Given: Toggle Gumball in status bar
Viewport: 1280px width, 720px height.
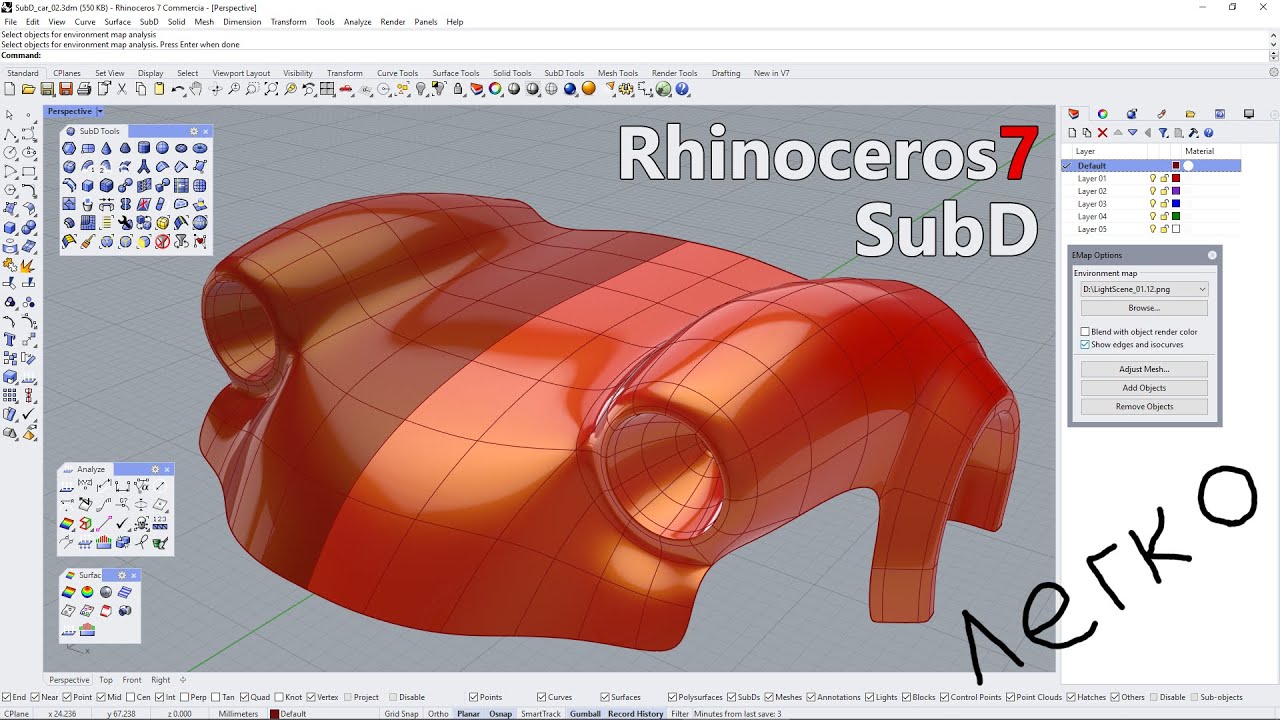Looking at the screenshot, I should tap(585, 714).
